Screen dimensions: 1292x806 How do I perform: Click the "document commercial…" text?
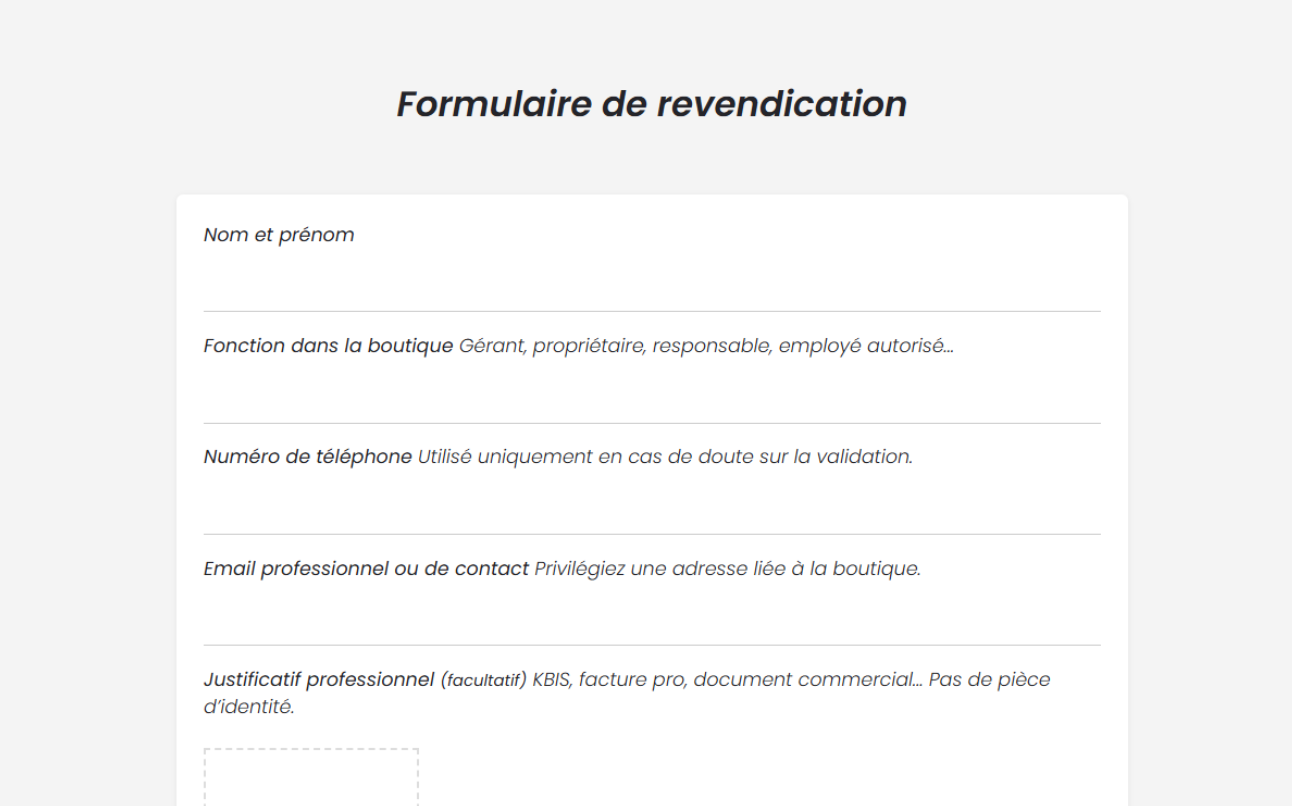click(808, 680)
